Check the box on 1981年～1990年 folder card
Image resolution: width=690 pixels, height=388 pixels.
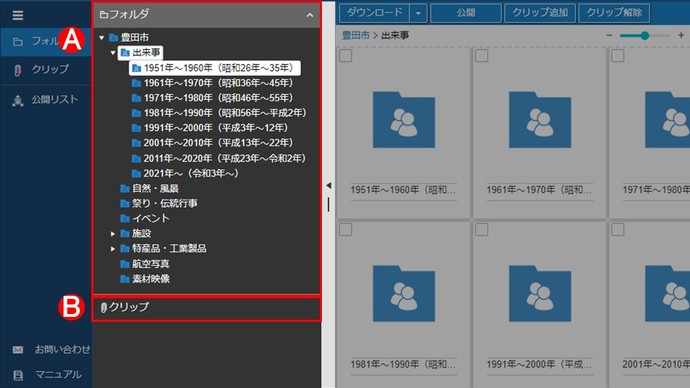coord(345,230)
